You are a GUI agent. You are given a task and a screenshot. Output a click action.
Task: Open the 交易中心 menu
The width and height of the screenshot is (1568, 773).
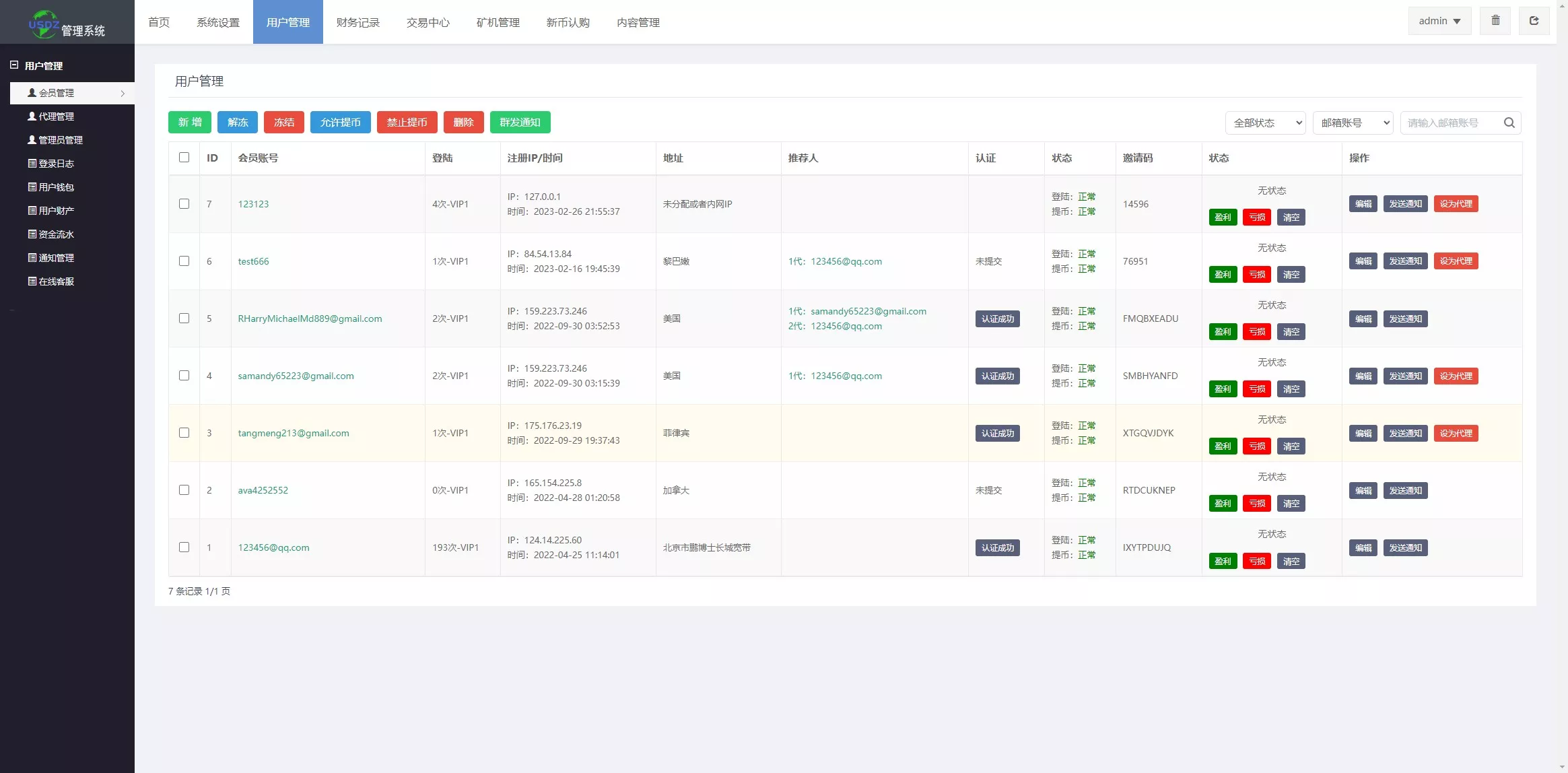(x=428, y=22)
